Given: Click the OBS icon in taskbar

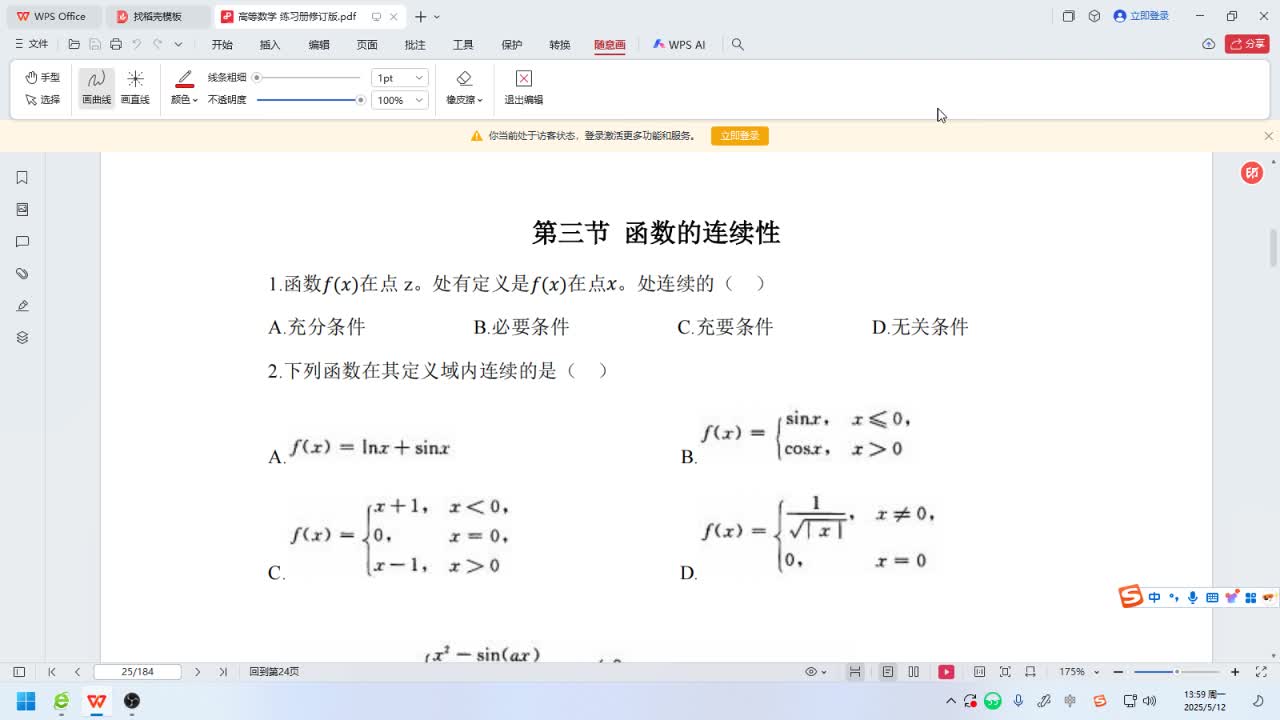Looking at the screenshot, I should [x=131, y=701].
